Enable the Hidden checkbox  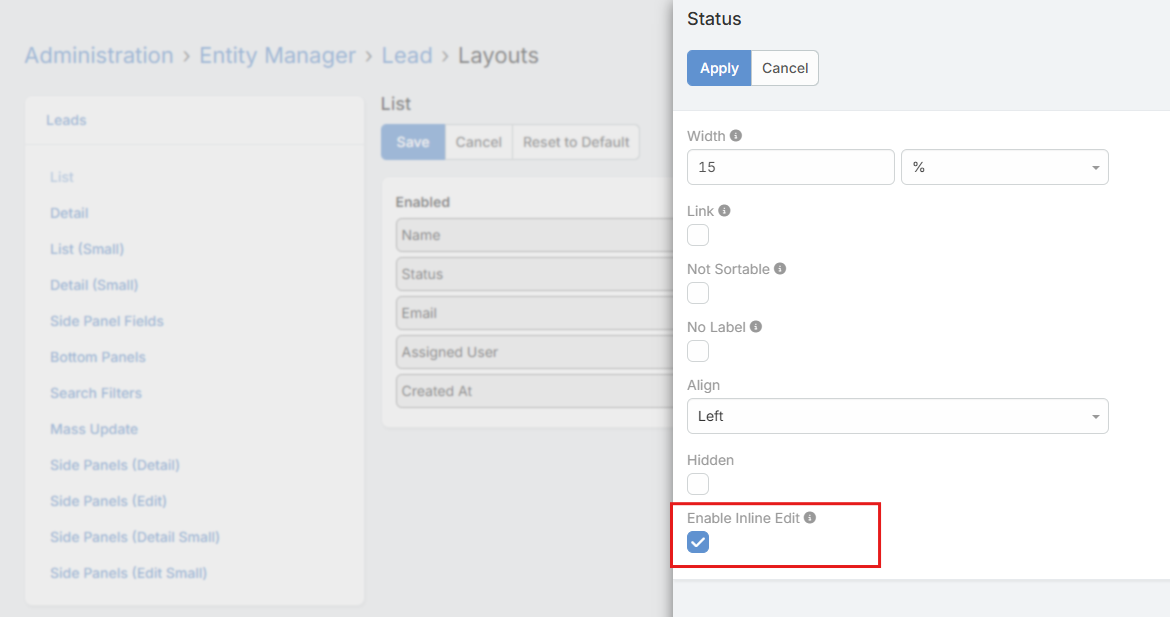point(697,483)
